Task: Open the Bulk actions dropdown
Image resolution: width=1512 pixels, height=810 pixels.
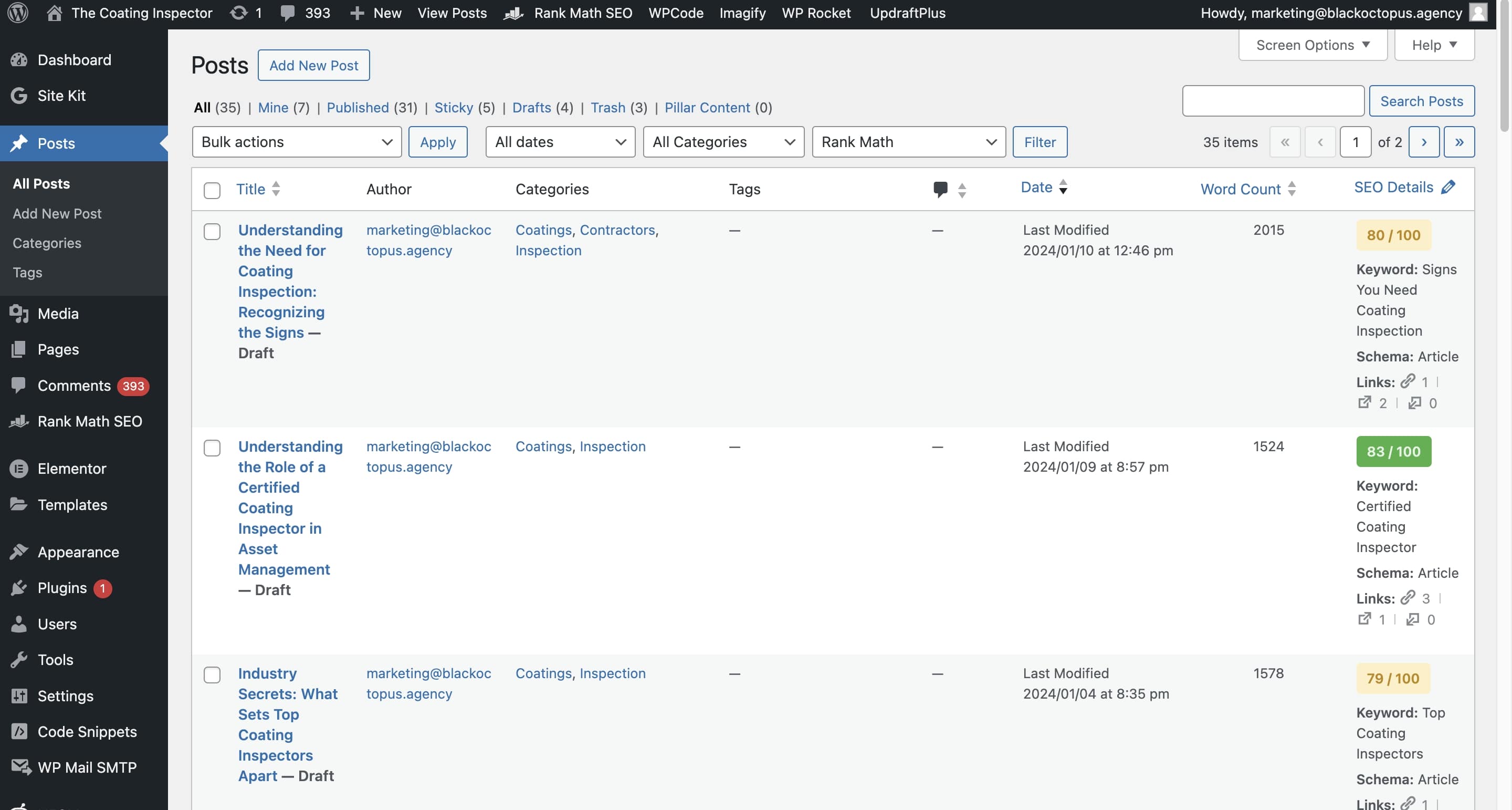Action: click(297, 142)
